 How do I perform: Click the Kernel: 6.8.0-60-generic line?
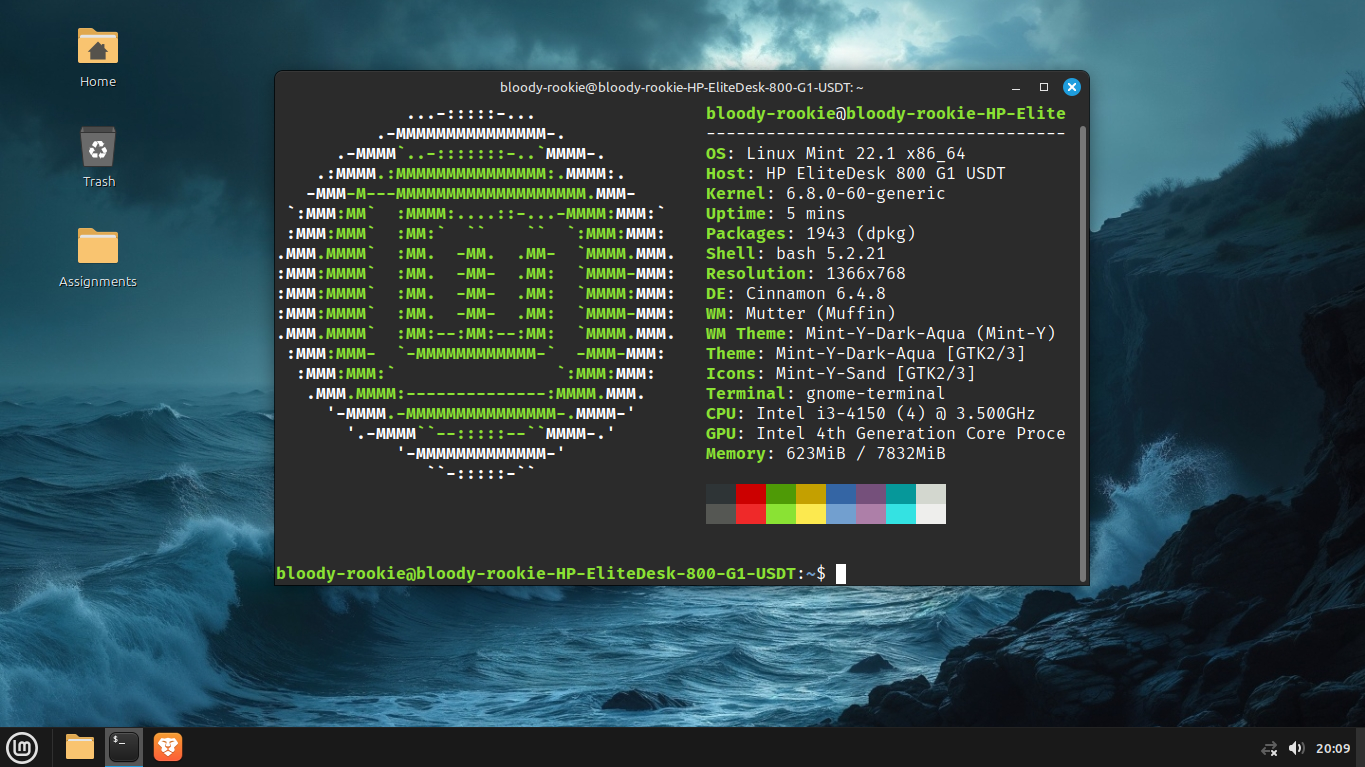[x=826, y=193]
